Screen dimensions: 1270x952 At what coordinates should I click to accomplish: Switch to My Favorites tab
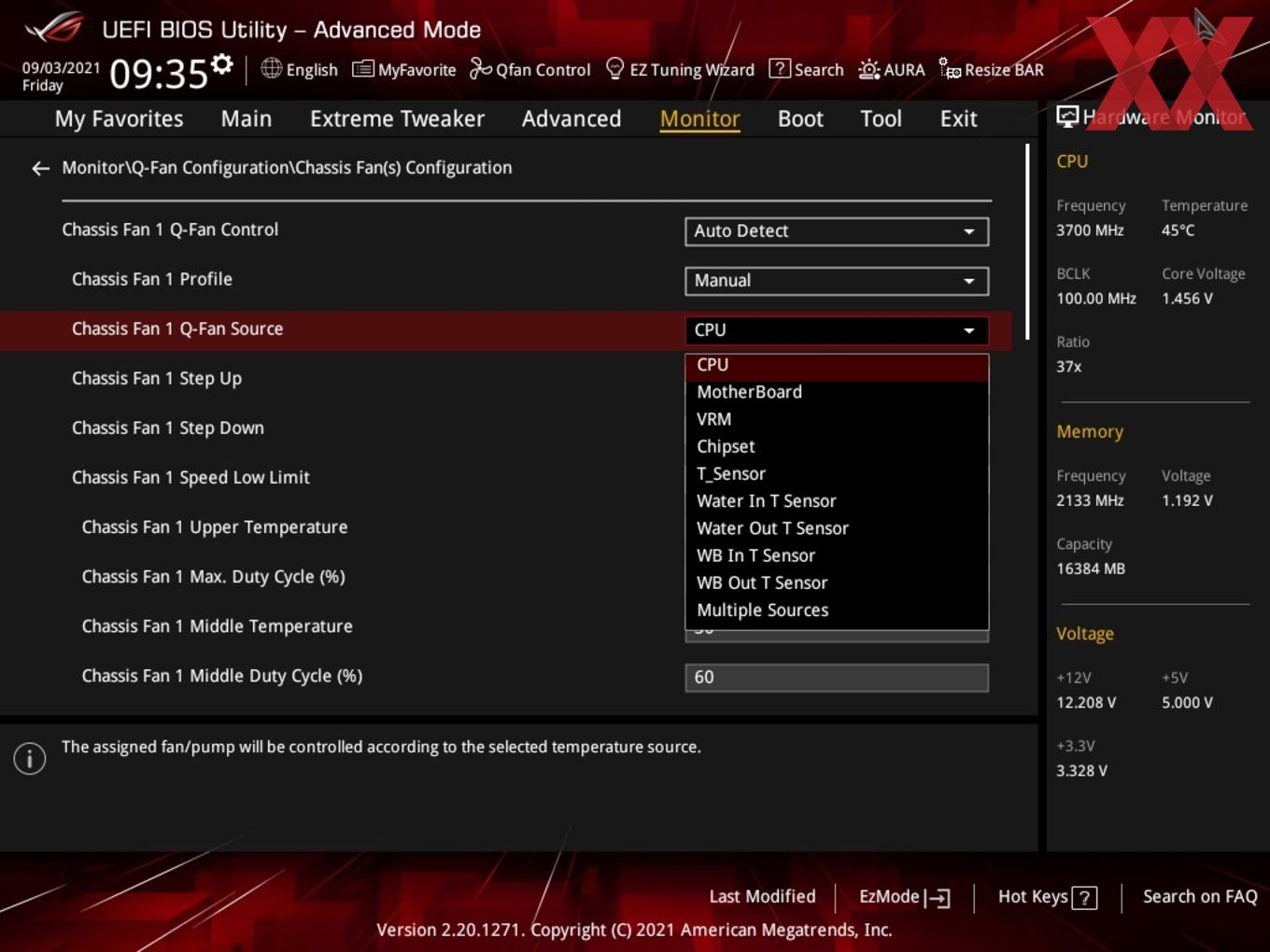tap(119, 119)
